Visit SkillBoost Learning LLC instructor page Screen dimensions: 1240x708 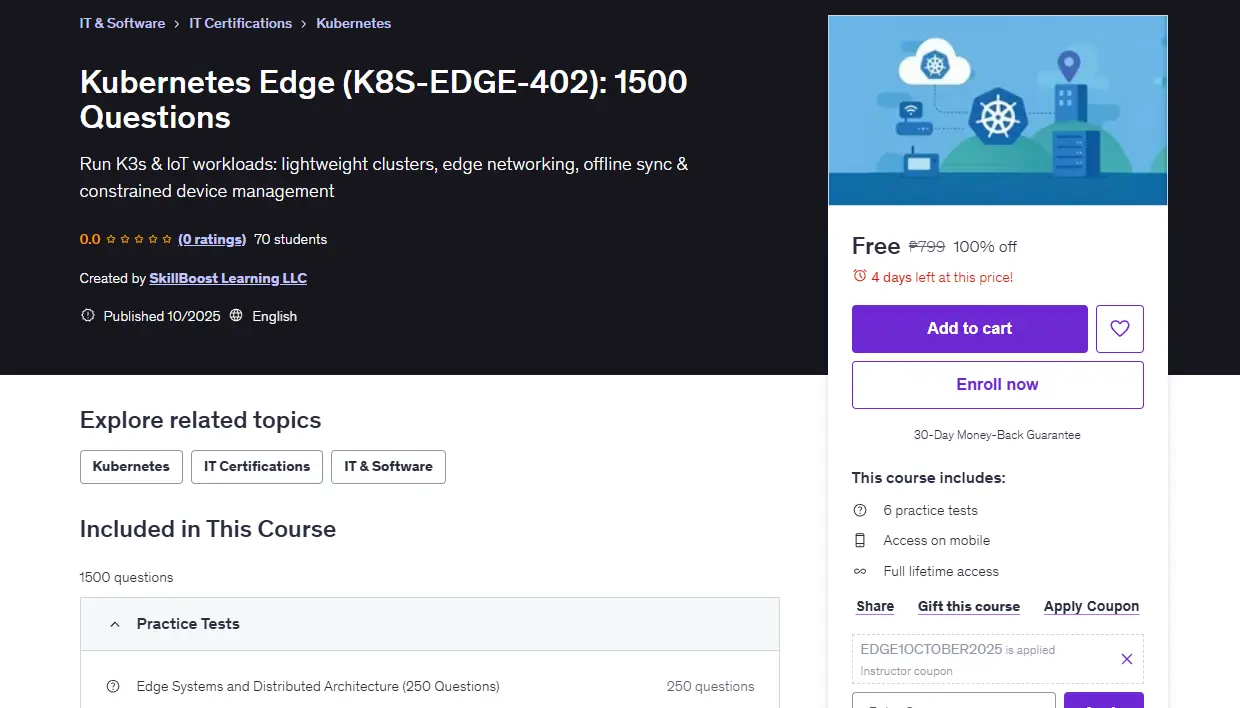(228, 278)
